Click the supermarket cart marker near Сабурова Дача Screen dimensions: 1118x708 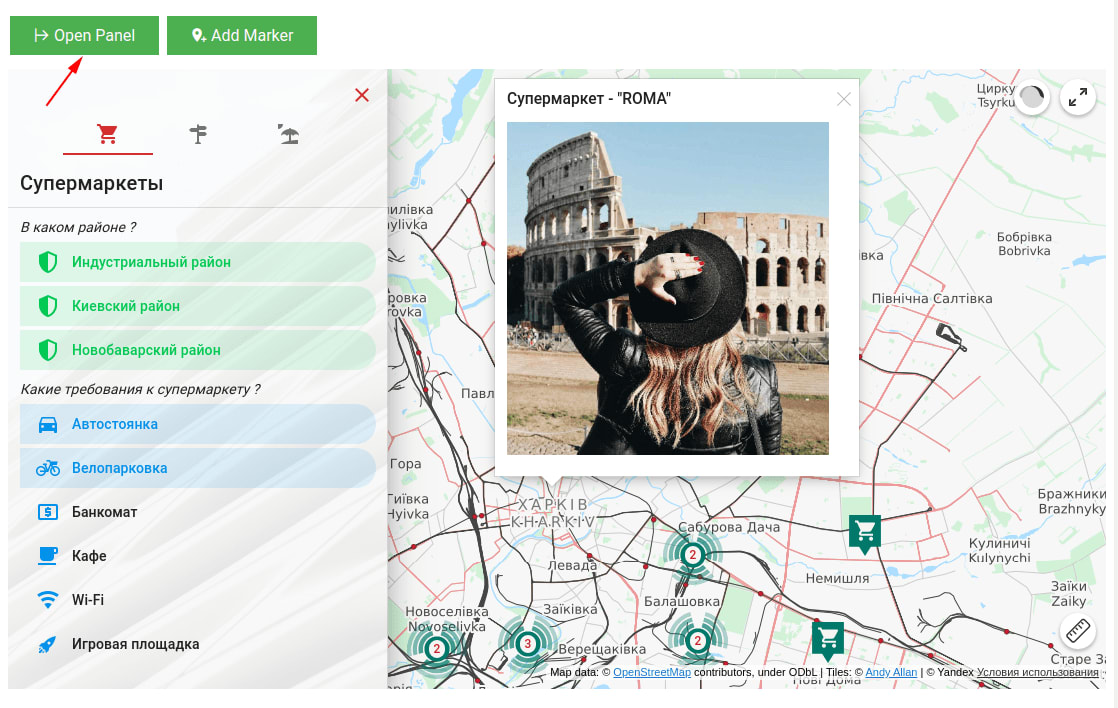pos(864,533)
